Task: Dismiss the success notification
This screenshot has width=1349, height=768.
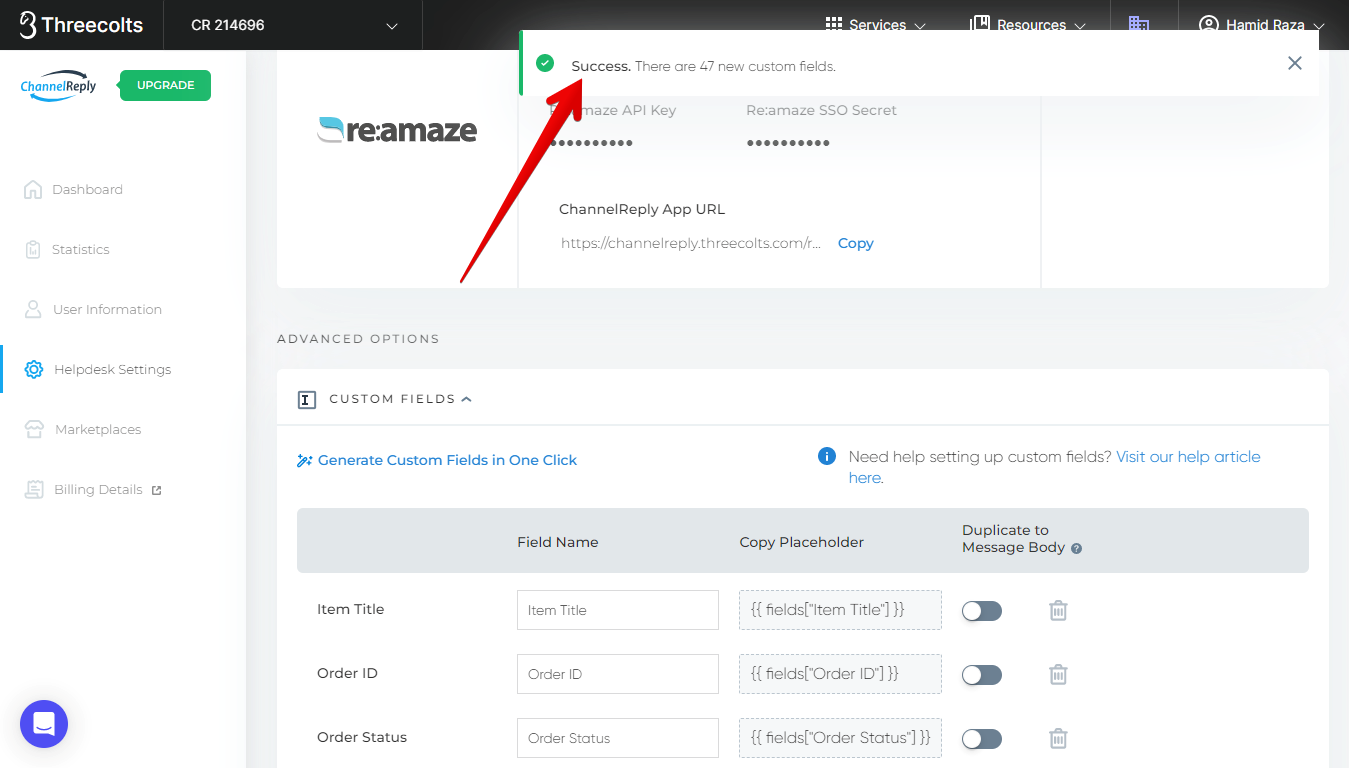Action: (1295, 63)
